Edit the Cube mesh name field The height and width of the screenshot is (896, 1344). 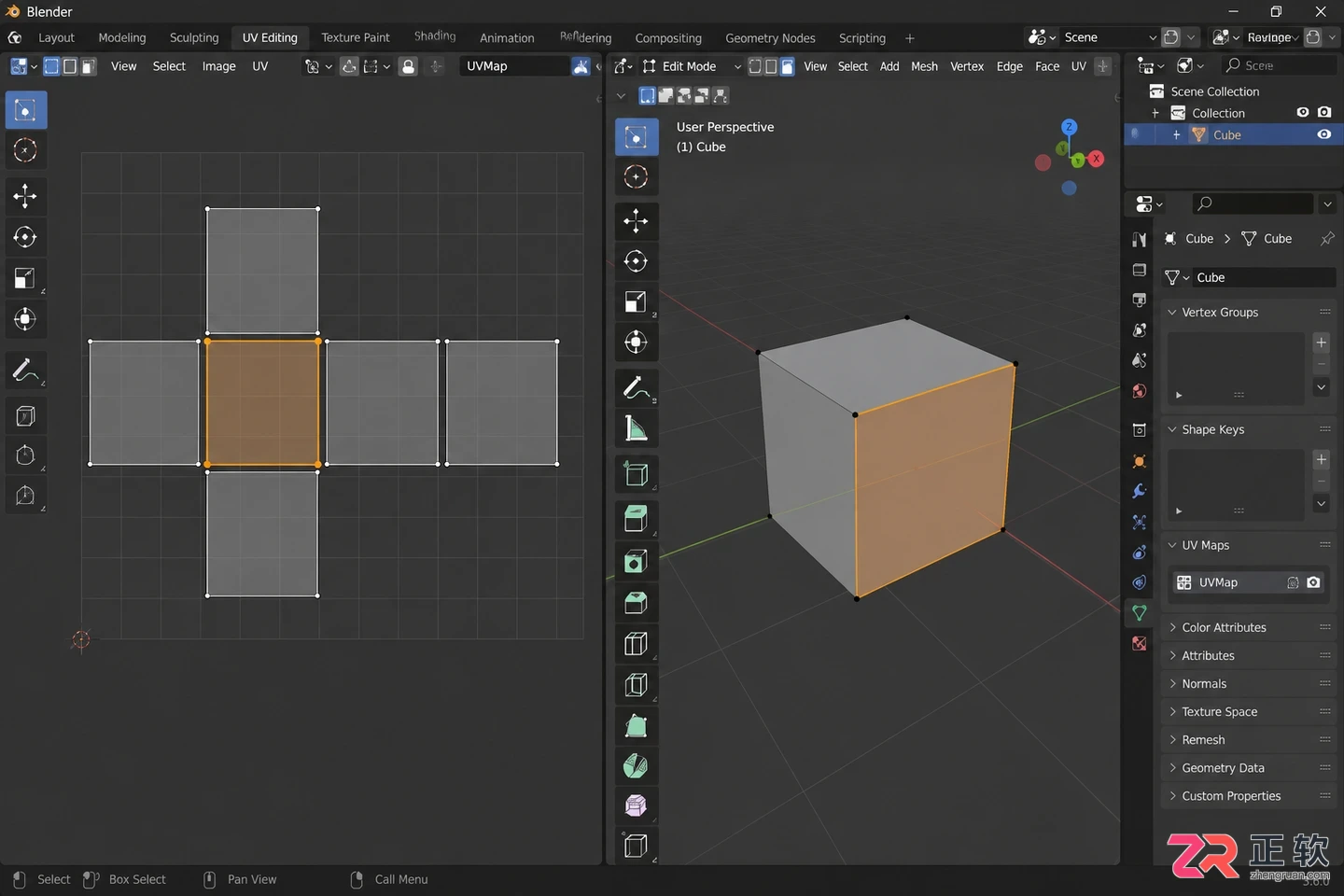point(1264,277)
